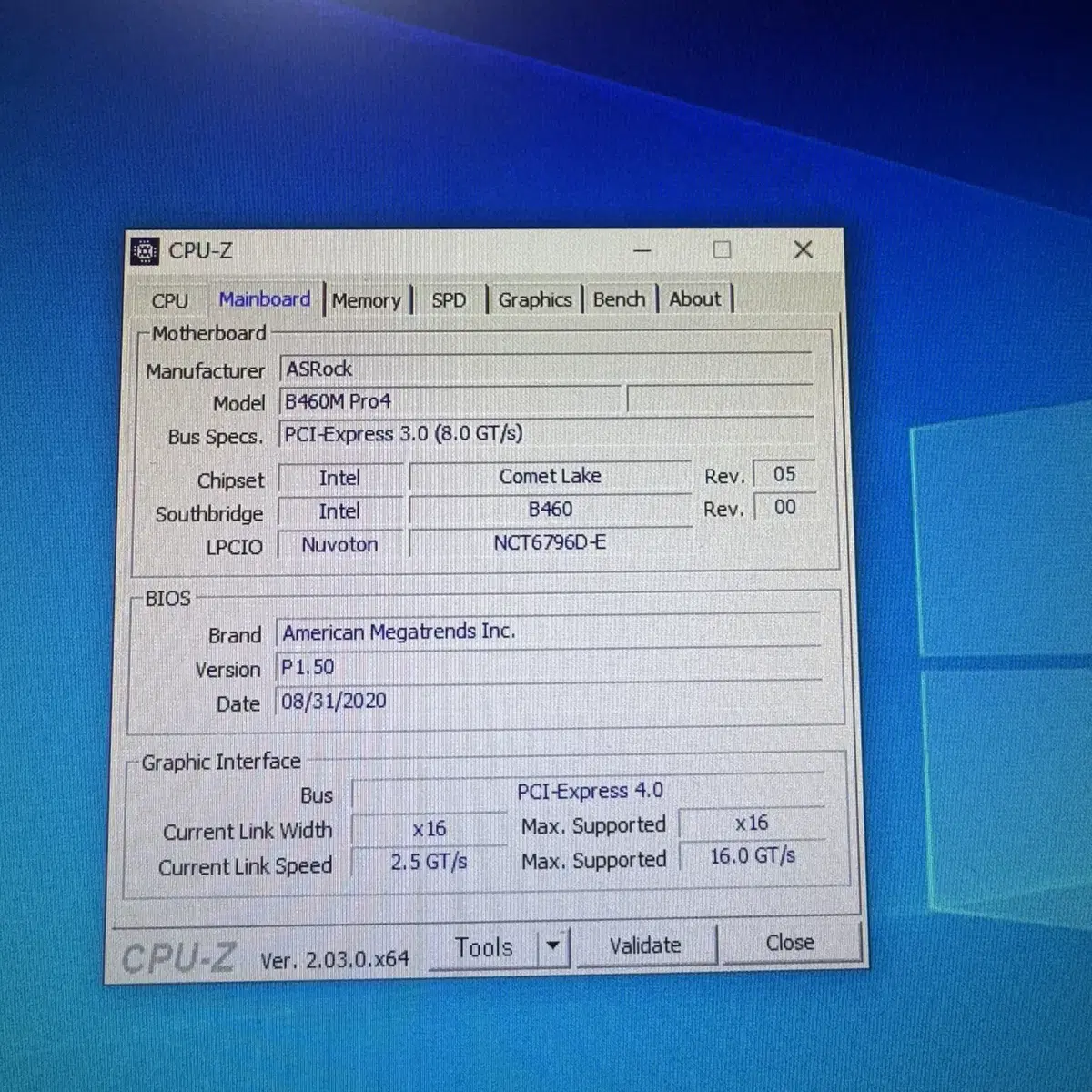Click the Graphic Interface group title
Viewport: 1092px width, 1092px height.
click(x=221, y=762)
